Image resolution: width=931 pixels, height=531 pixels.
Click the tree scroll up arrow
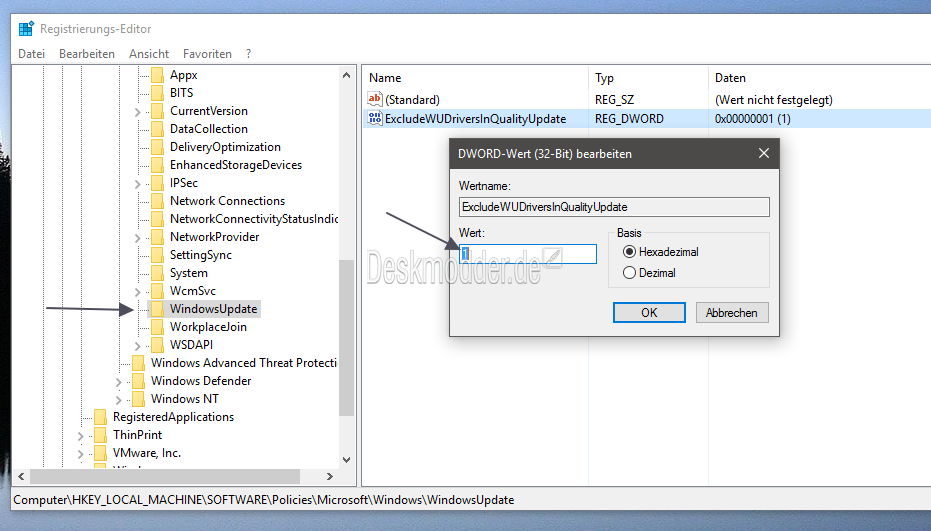346,75
